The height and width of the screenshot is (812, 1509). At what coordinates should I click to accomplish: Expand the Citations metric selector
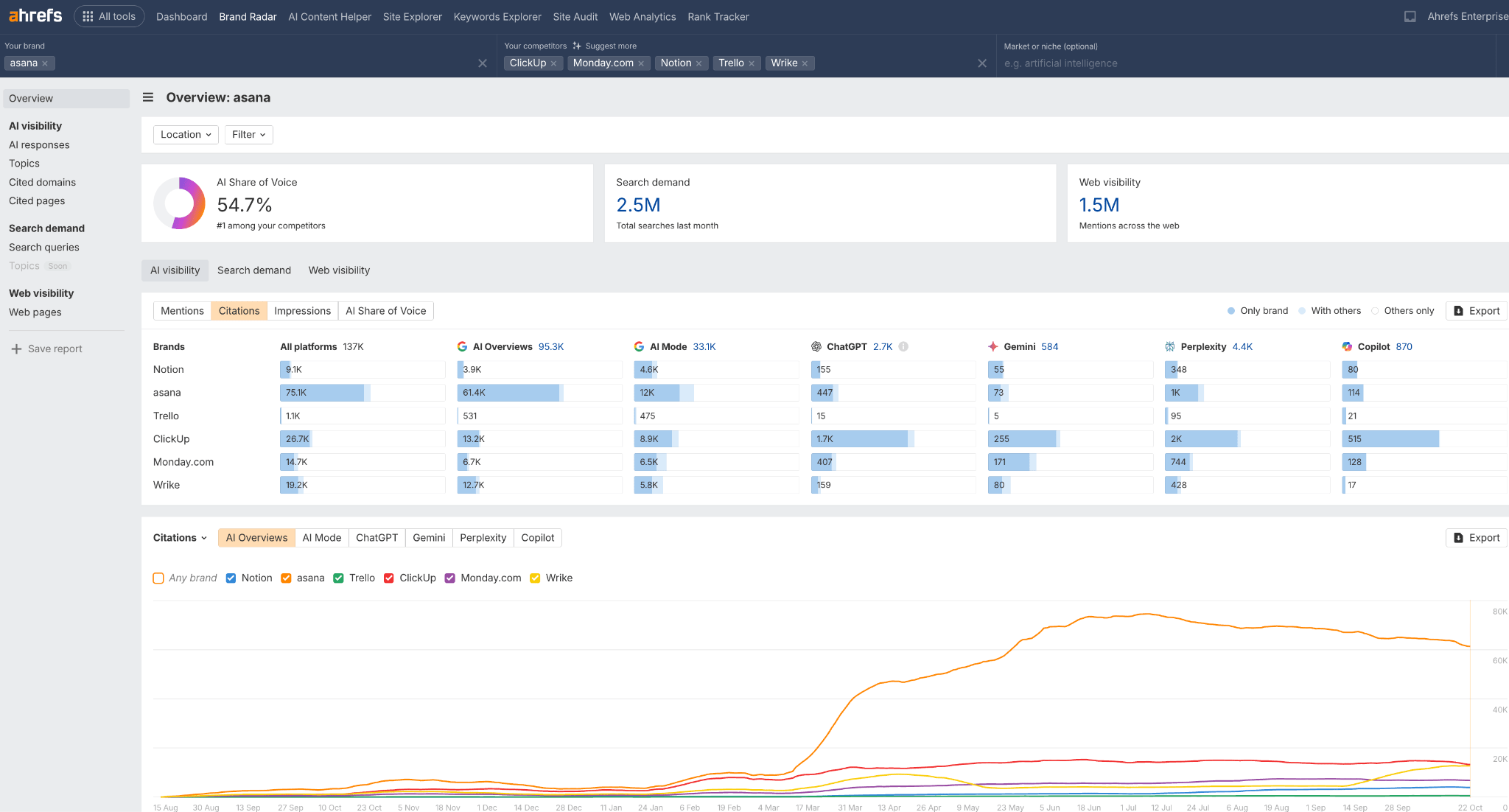point(179,537)
